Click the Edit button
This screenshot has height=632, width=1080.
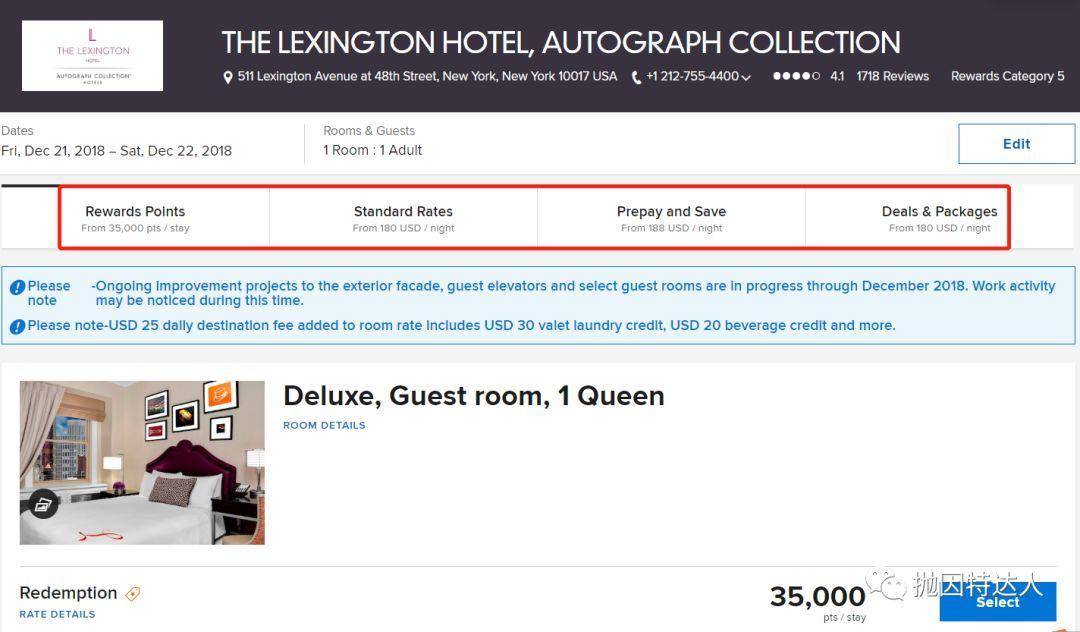coord(1016,144)
